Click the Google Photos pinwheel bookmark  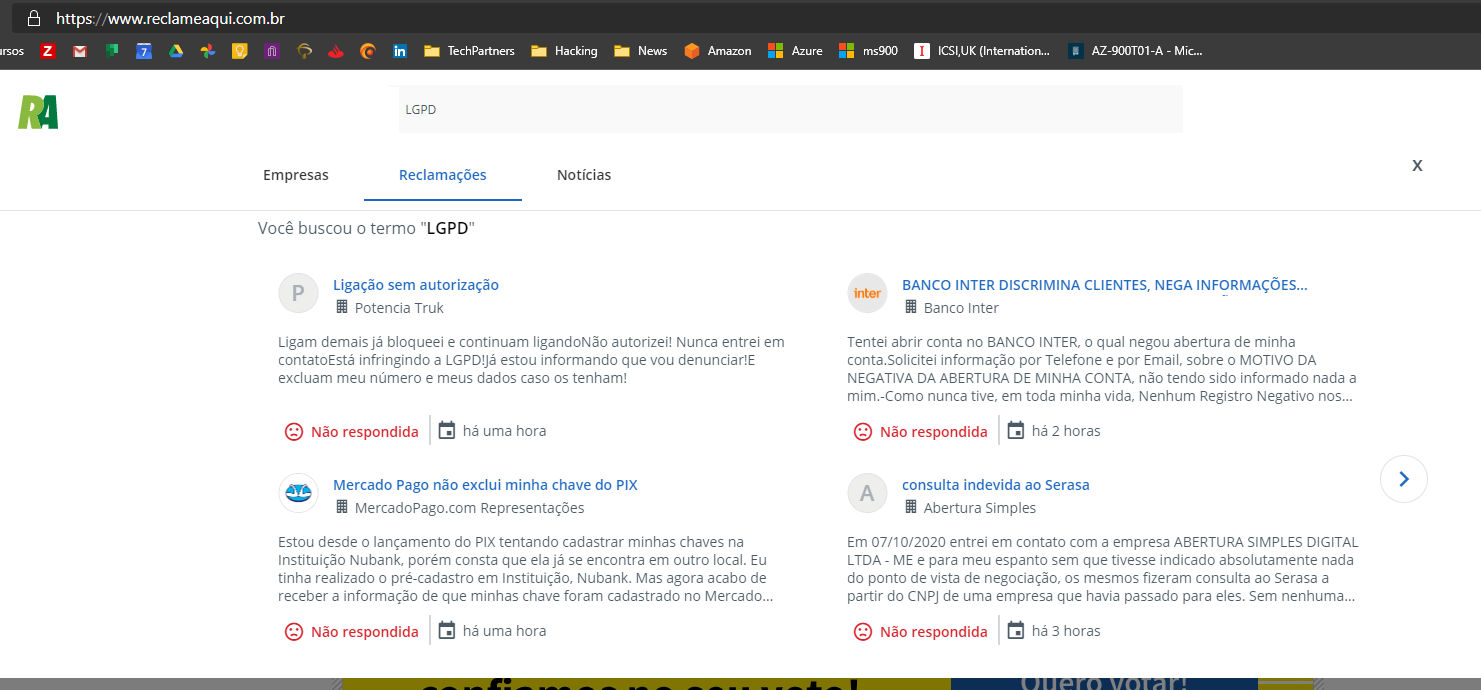(207, 51)
